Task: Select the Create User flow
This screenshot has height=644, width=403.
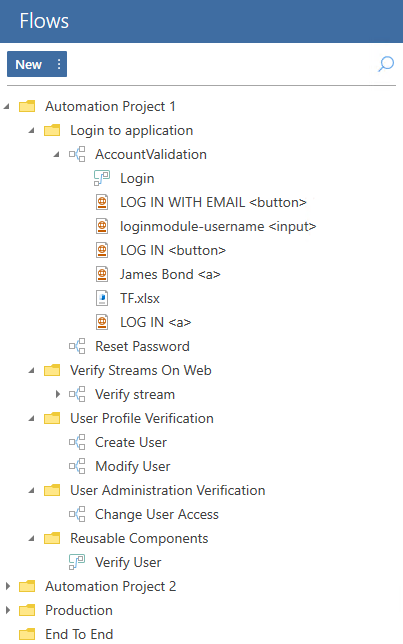Action: (131, 442)
